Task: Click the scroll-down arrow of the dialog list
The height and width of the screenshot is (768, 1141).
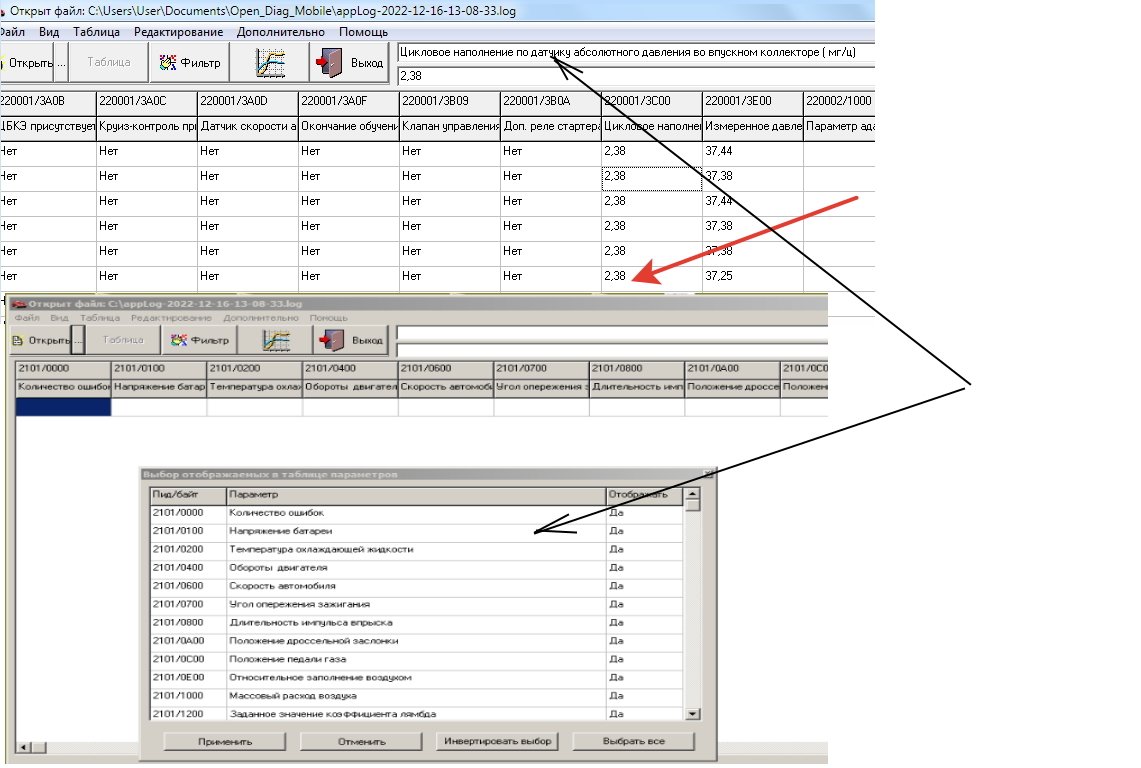Action: pos(693,714)
